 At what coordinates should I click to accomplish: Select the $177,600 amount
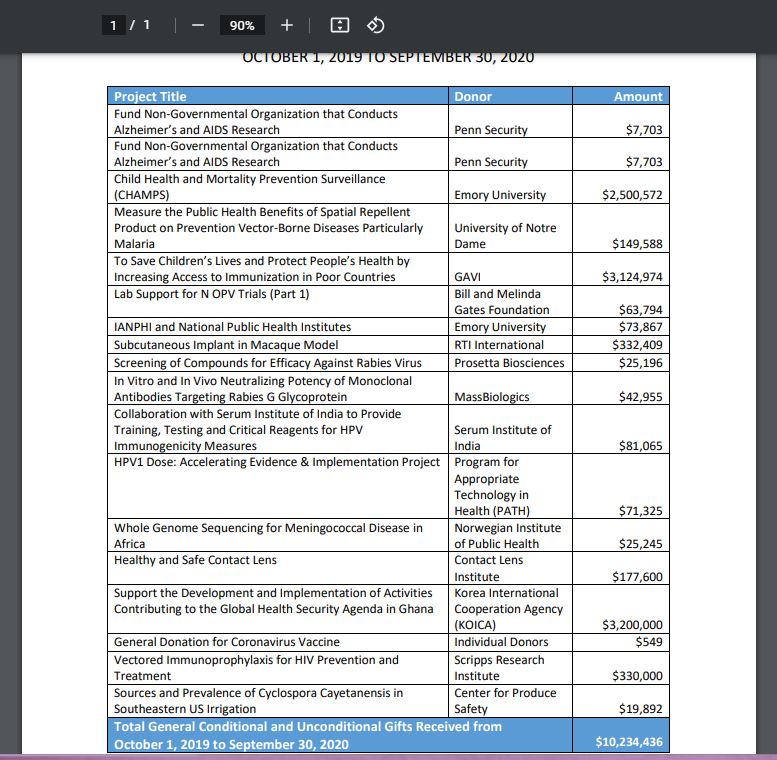pos(637,577)
